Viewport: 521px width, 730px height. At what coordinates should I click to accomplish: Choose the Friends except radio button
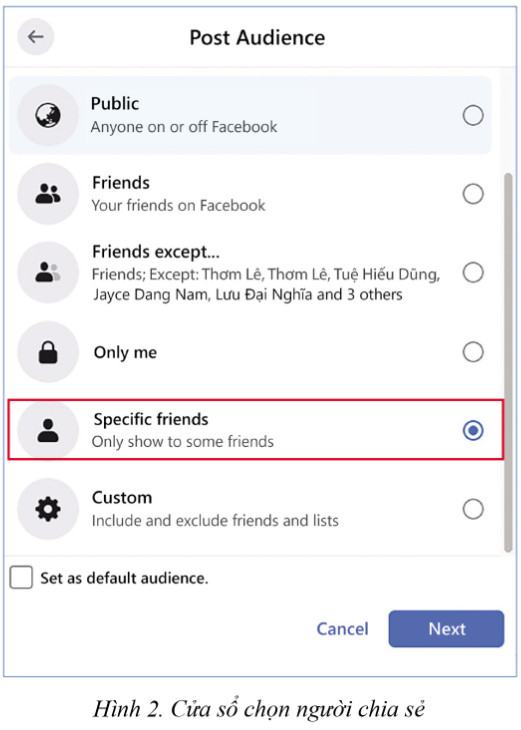coord(473,272)
